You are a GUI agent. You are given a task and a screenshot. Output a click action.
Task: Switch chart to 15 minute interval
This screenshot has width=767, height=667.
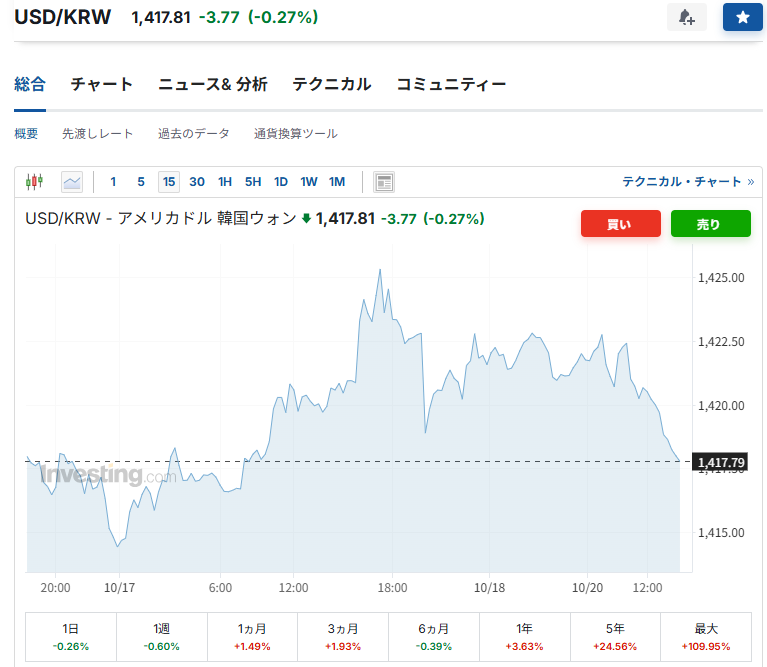(169, 181)
